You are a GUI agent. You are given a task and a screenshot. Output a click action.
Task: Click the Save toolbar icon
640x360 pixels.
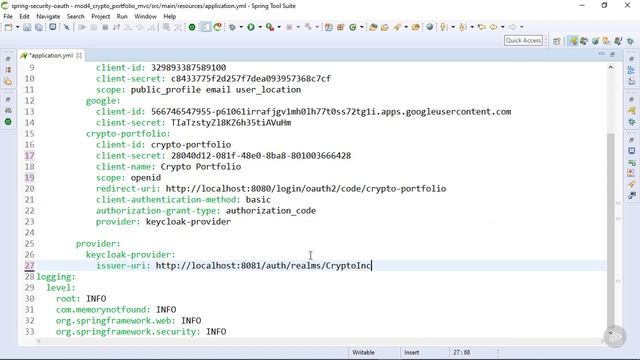[x=27, y=27]
